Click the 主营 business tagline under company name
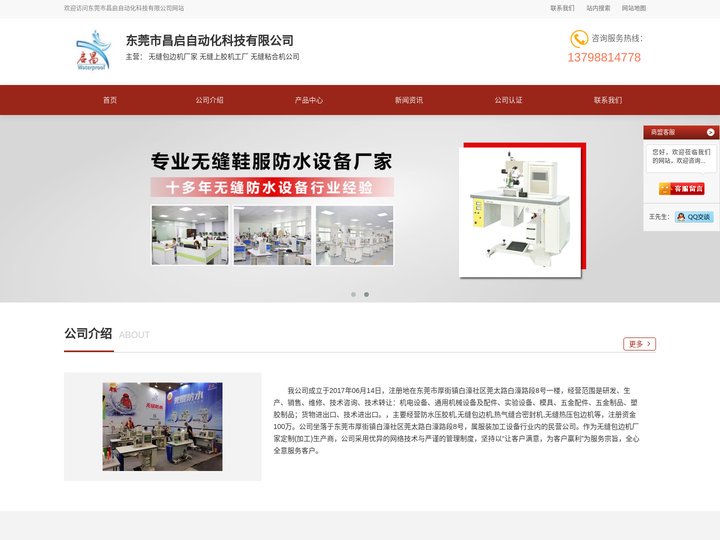The width and height of the screenshot is (720, 540). pyautogui.click(x=213, y=57)
